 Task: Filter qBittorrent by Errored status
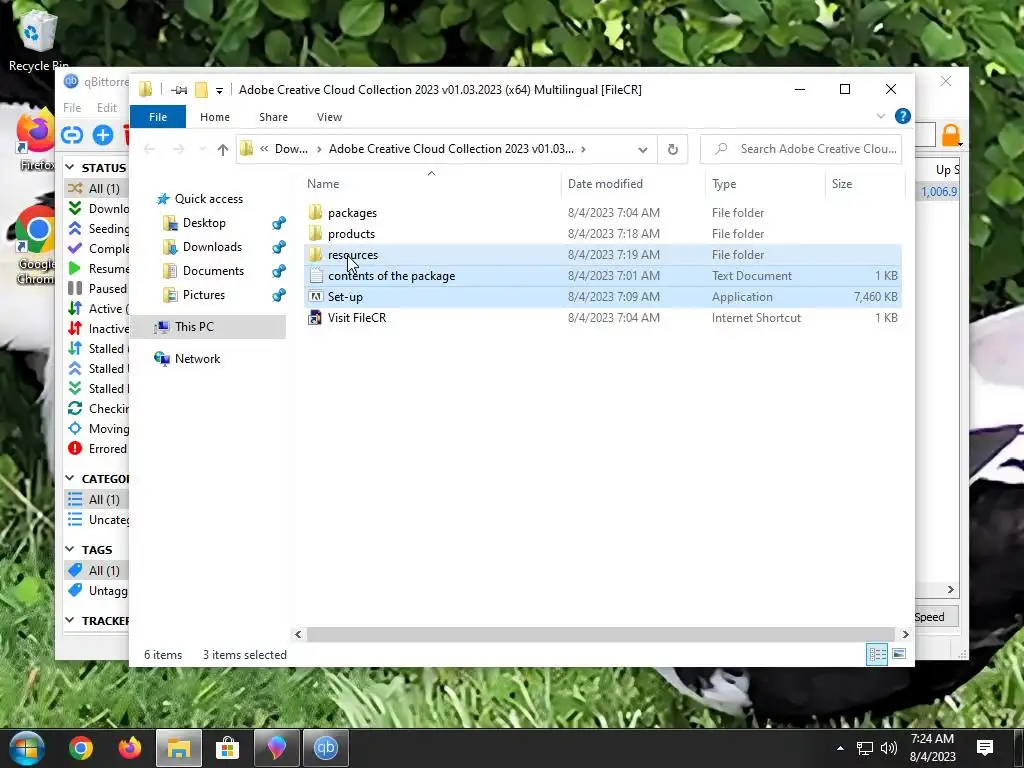tap(98, 449)
